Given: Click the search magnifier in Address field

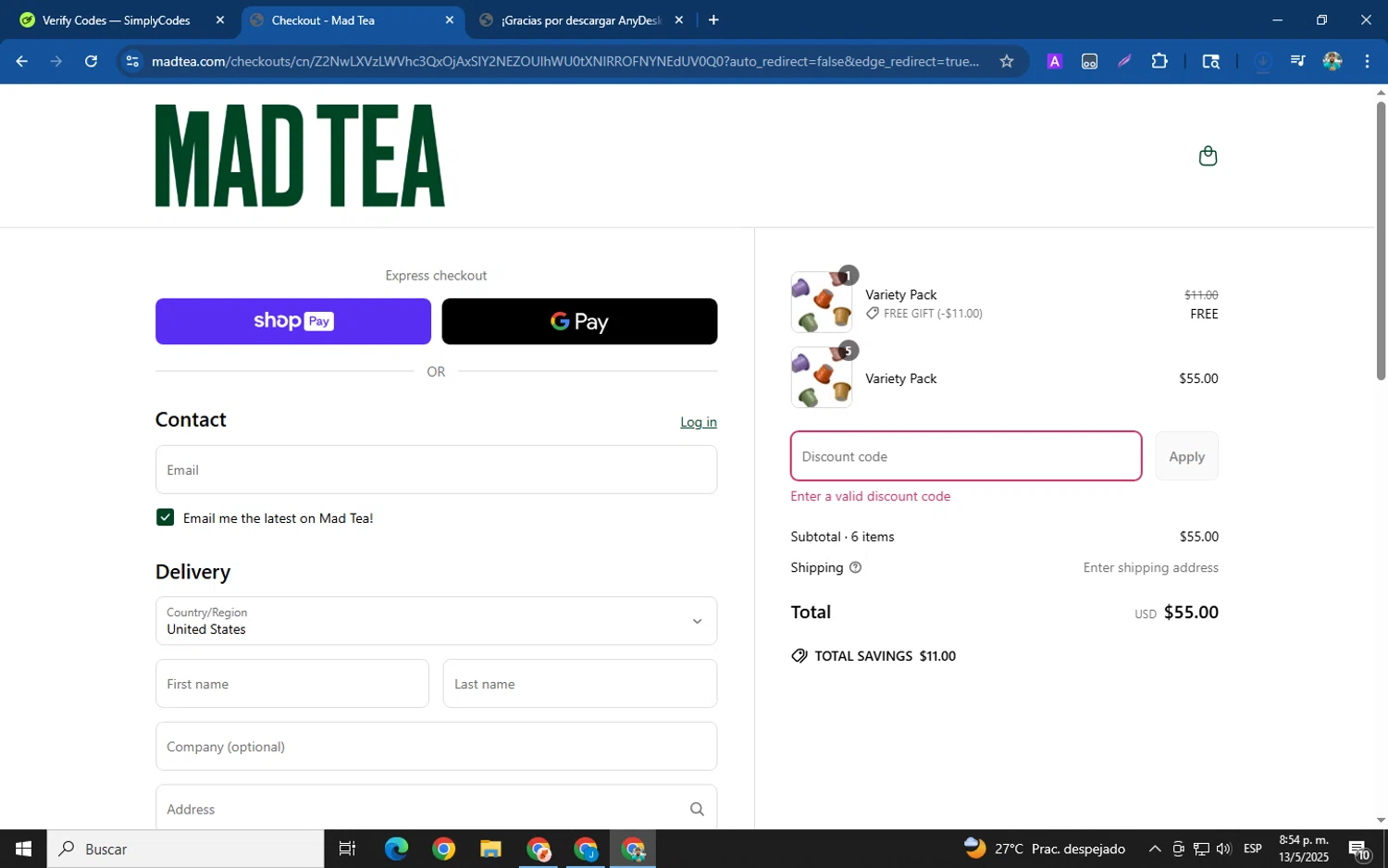Looking at the screenshot, I should point(697,809).
